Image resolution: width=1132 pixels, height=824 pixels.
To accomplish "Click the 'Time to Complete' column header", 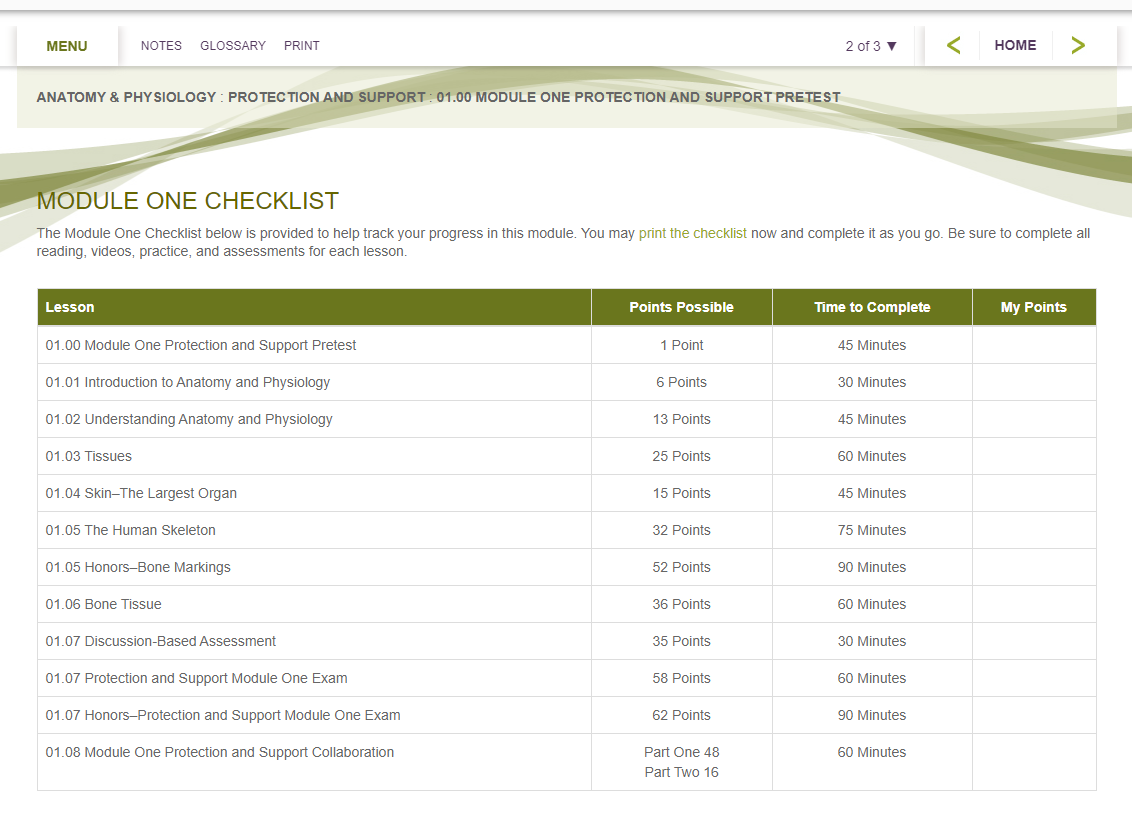I will point(872,307).
